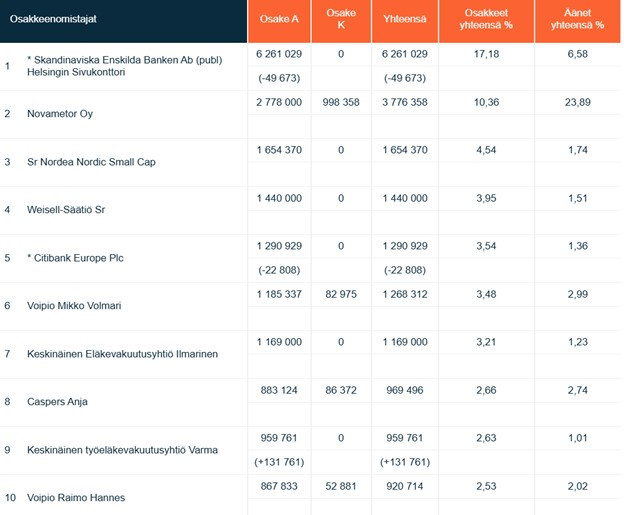Select the Voipio Raimo Hannes name
This screenshot has width=624, height=515.
click(x=76, y=497)
